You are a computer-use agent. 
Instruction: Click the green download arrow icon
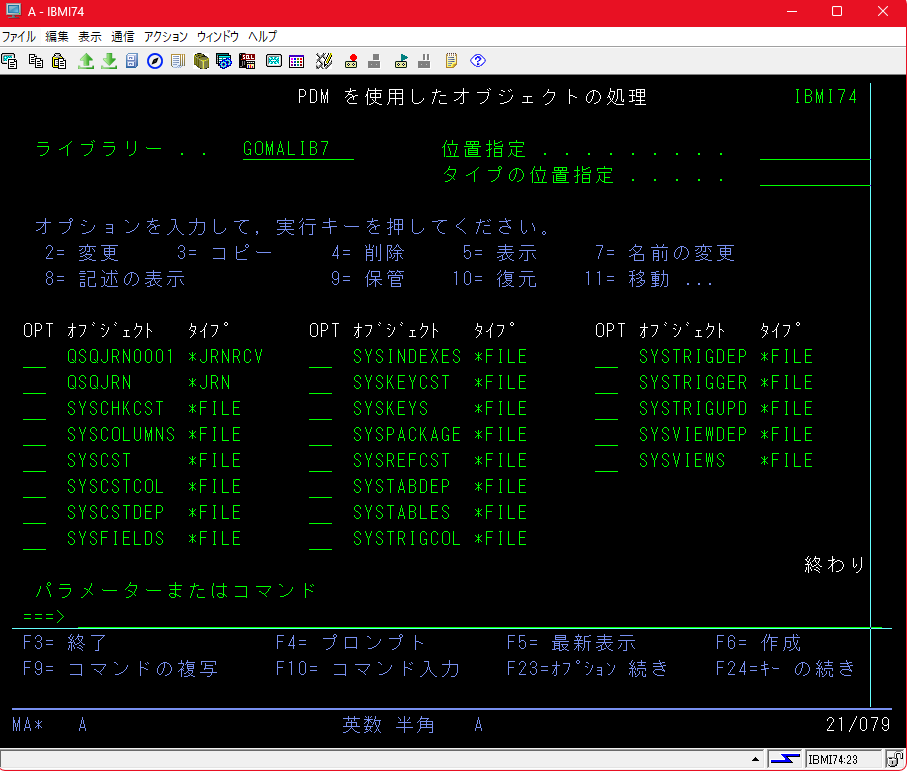[x=109, y=61]
